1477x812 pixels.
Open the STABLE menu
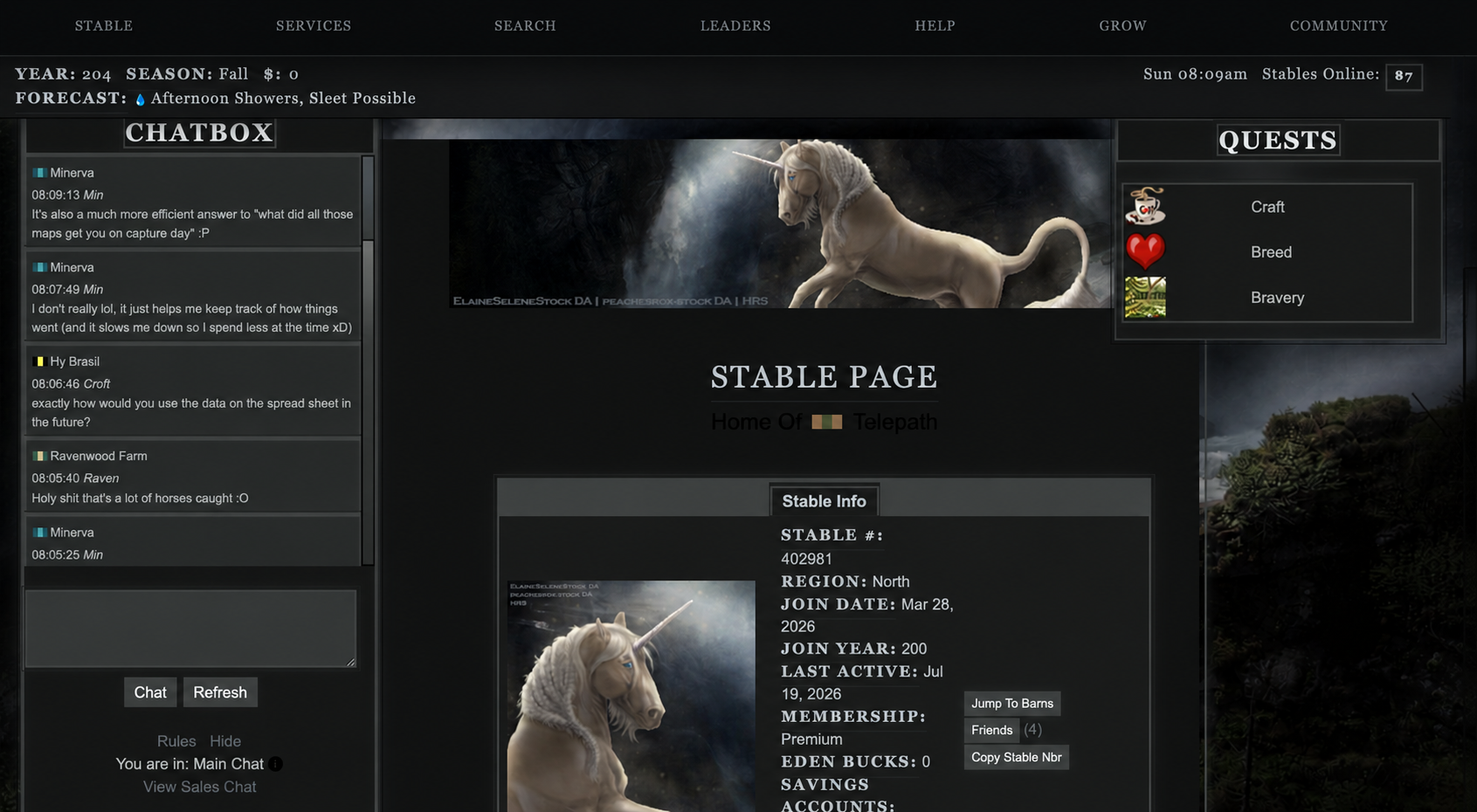coord(104,26)
